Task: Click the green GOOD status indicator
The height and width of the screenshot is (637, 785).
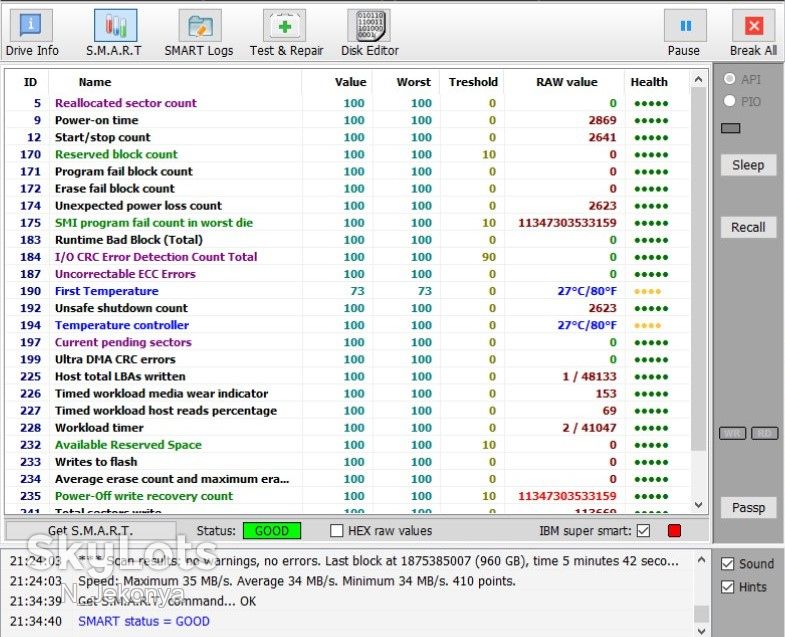Action: pos(272,530)
